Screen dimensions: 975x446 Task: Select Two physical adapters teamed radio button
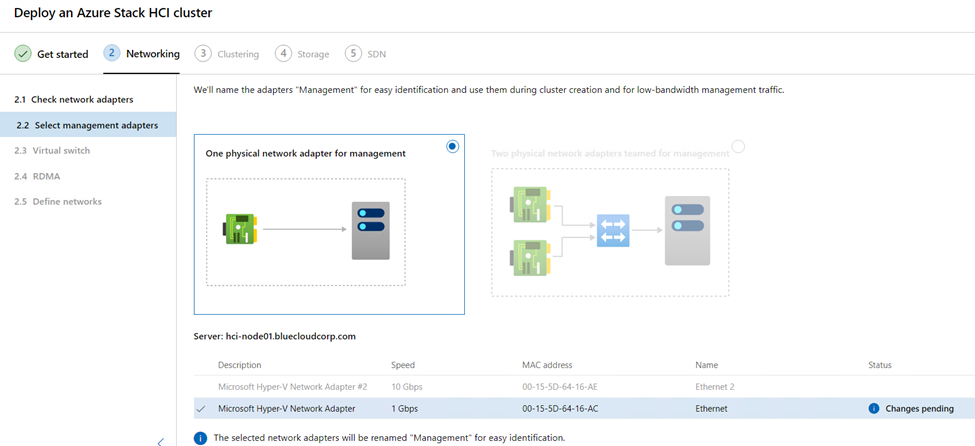coord(738,147)
